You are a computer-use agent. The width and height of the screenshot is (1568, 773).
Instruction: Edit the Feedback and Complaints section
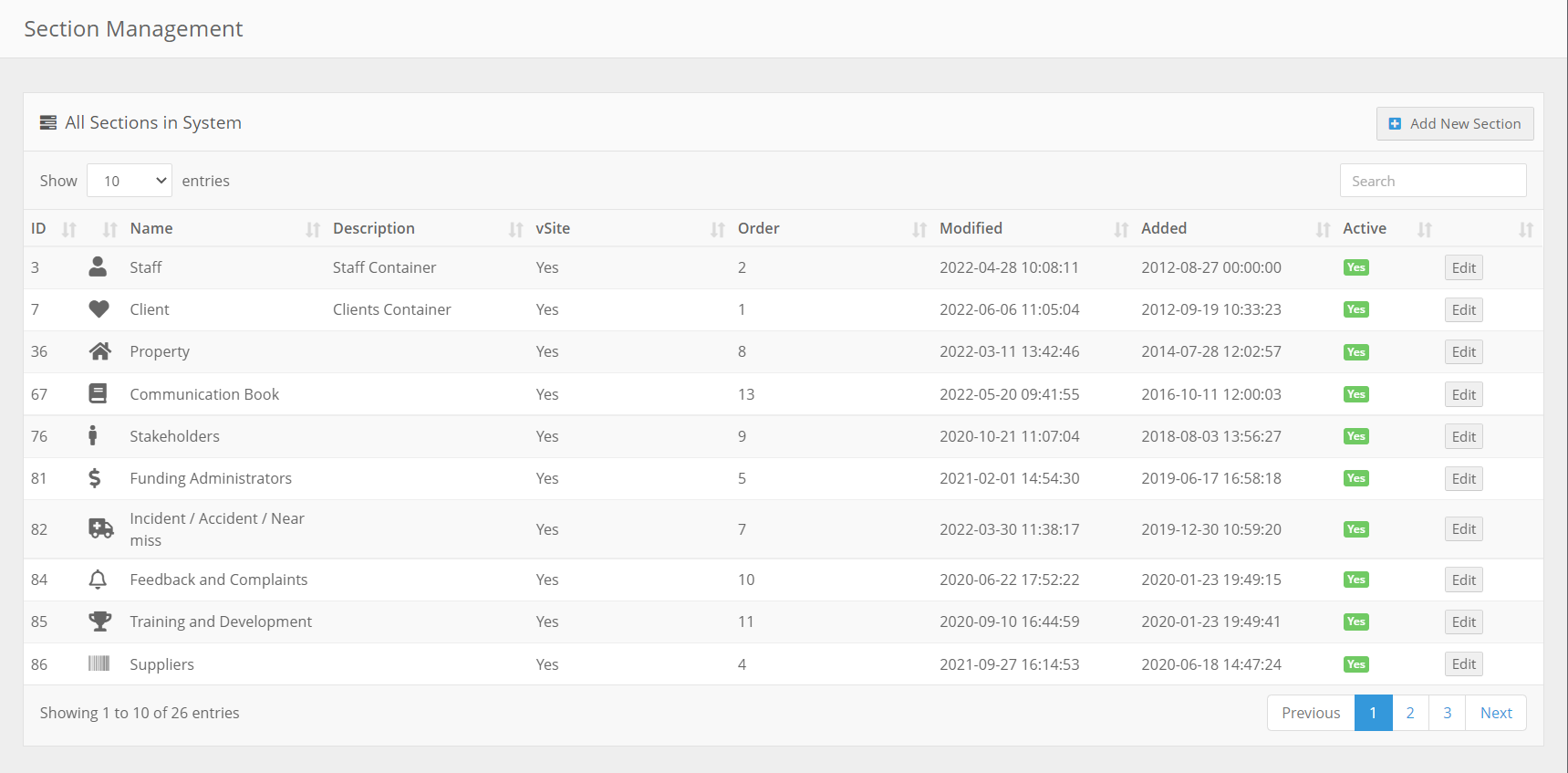[1464, 580]
